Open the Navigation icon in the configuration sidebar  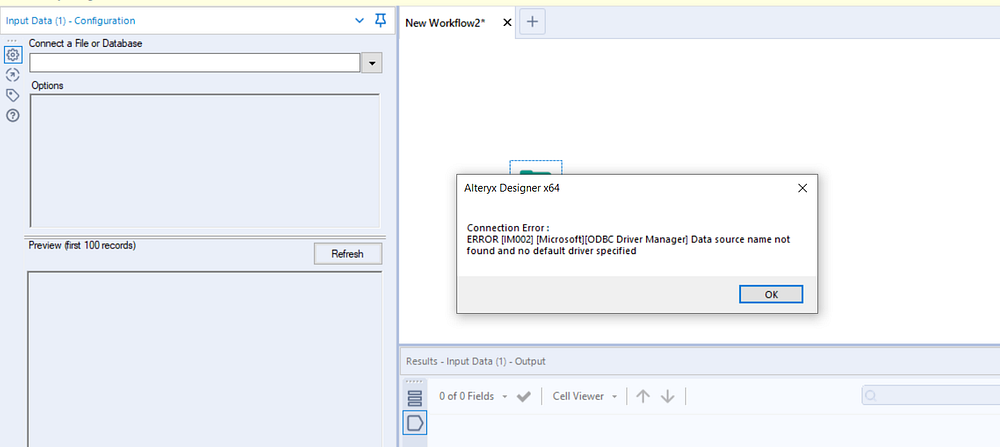click(x=13, y=75)
